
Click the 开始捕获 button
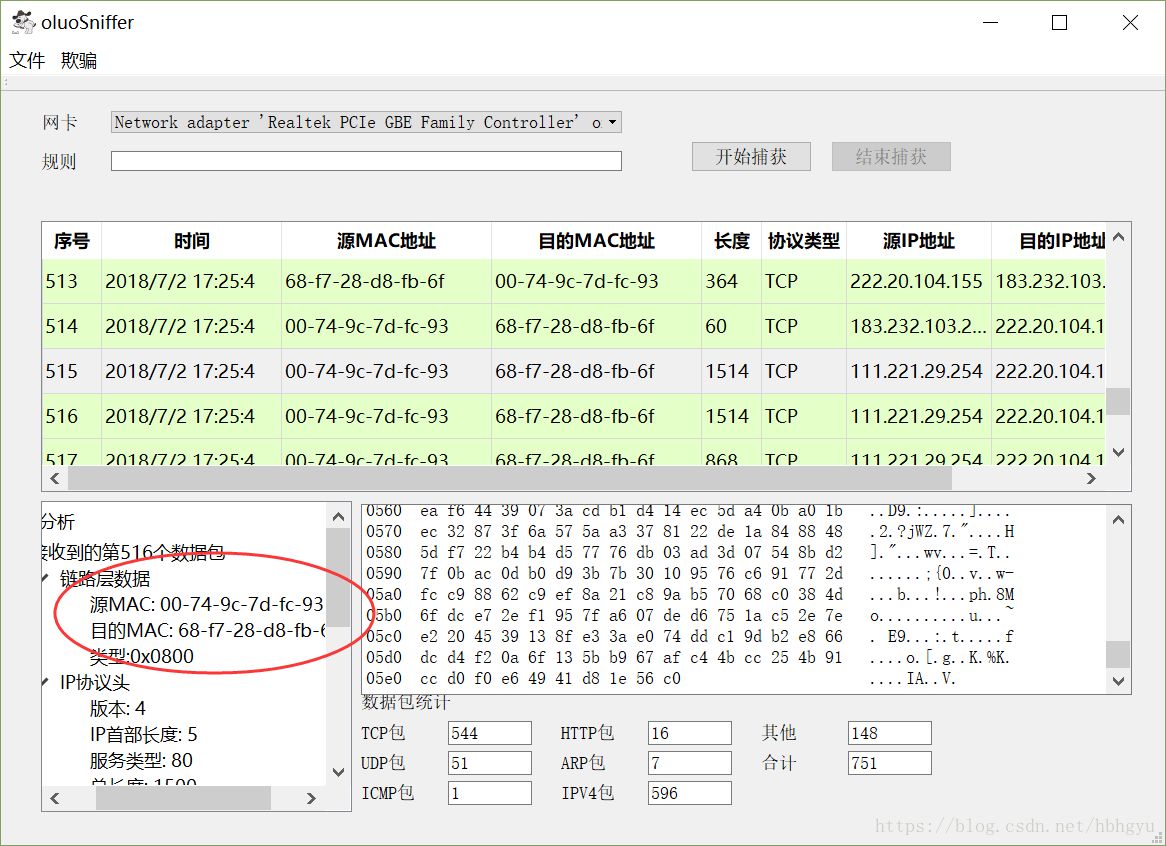(x=751, y=156)
